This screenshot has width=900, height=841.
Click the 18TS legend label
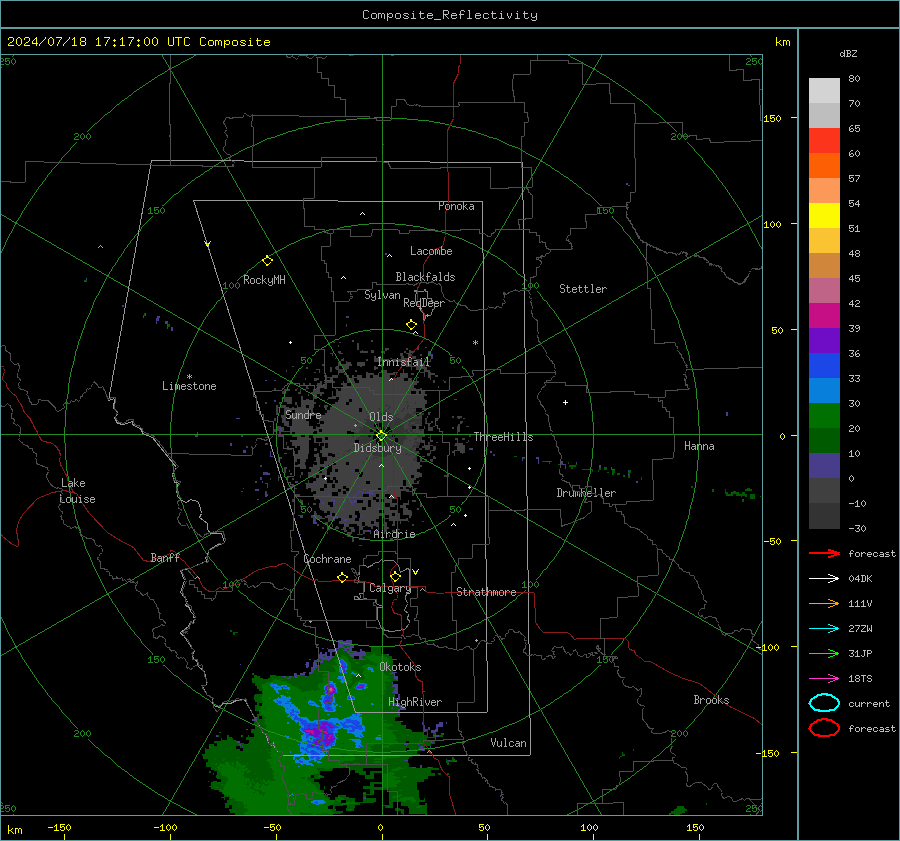(860, 679)
